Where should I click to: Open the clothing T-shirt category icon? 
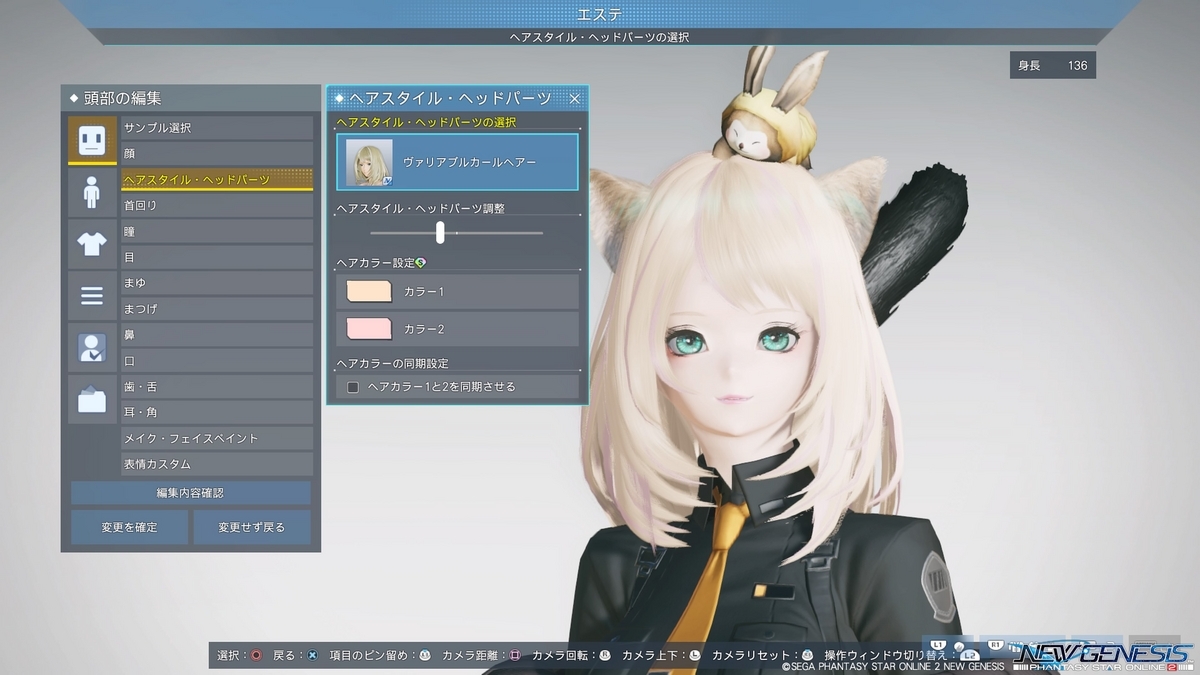click(x=92, y=244)
